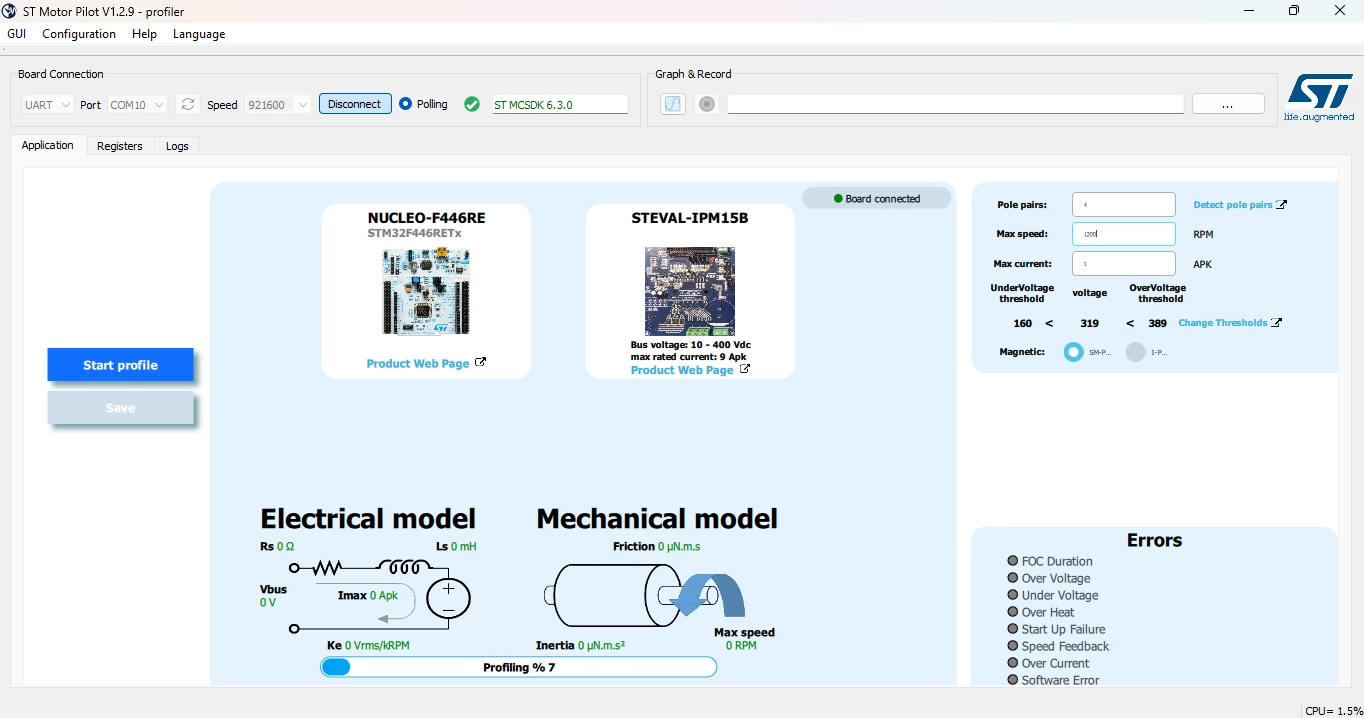Select the SM-PMSM magnetic option
The width and height of the screenshot is (1364, 718).
coord(1073,352)
